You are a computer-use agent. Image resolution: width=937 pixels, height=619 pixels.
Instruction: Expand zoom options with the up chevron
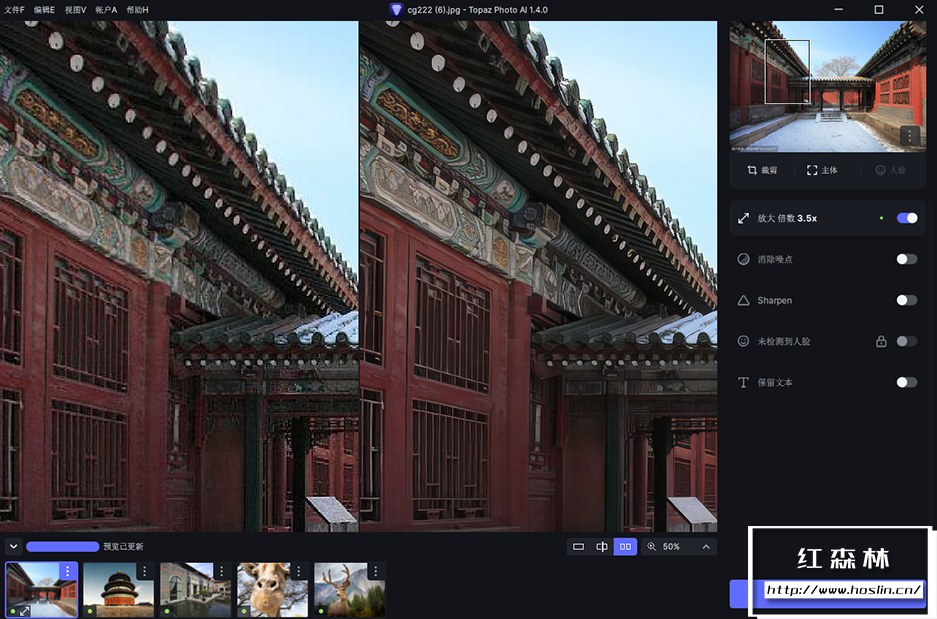[x=706, y=547]
